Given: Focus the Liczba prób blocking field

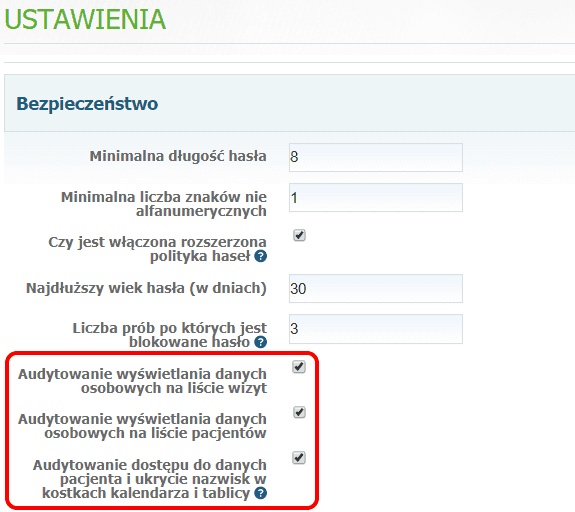Looking at the screenshot, I should [376, 329].
